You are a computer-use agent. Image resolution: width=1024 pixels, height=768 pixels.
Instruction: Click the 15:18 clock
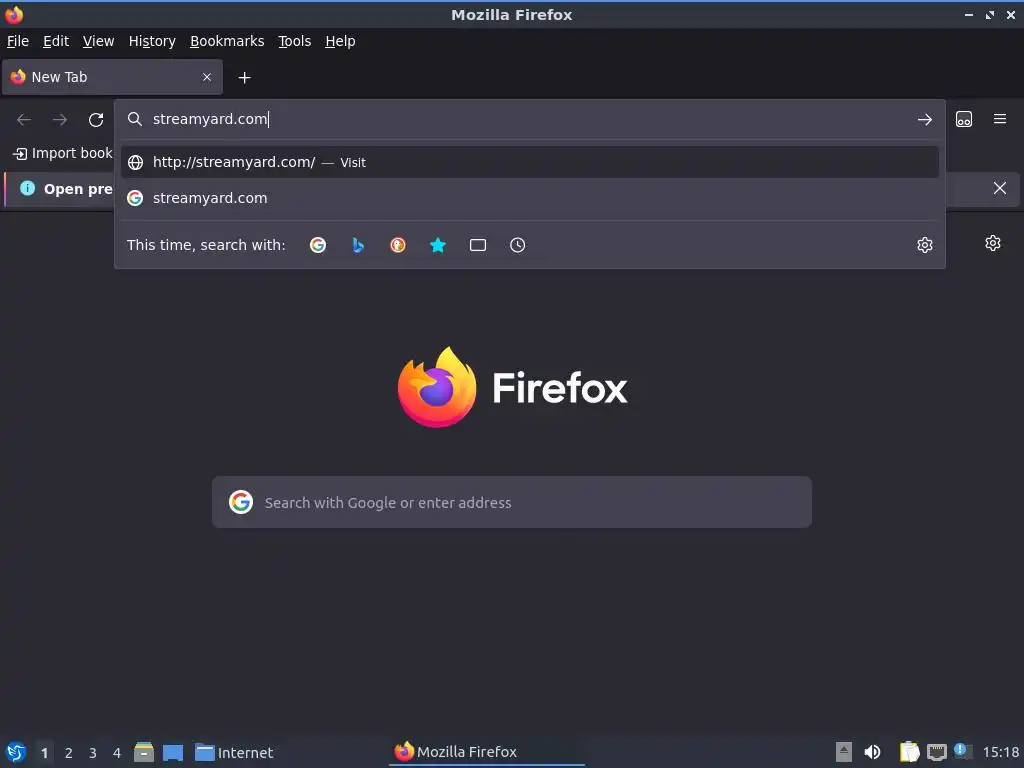(x=1001, y=752)
